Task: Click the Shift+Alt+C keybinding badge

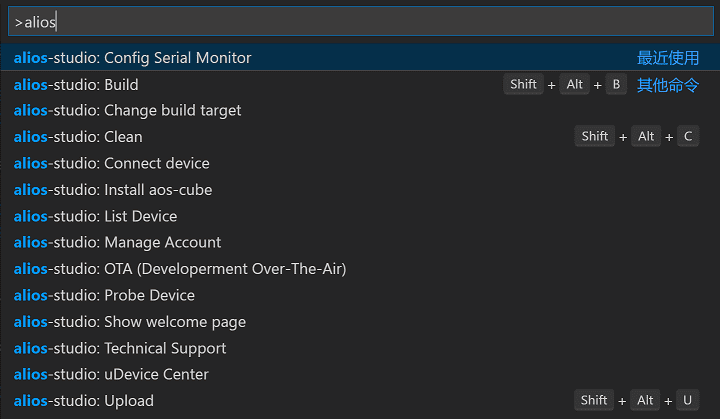Action: point(636,137)
